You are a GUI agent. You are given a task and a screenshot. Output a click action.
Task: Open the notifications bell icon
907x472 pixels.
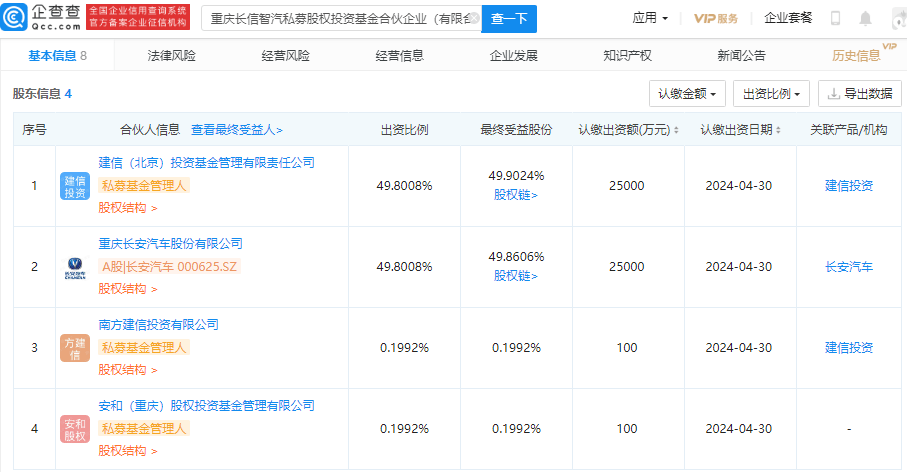[x=865, y=18]
